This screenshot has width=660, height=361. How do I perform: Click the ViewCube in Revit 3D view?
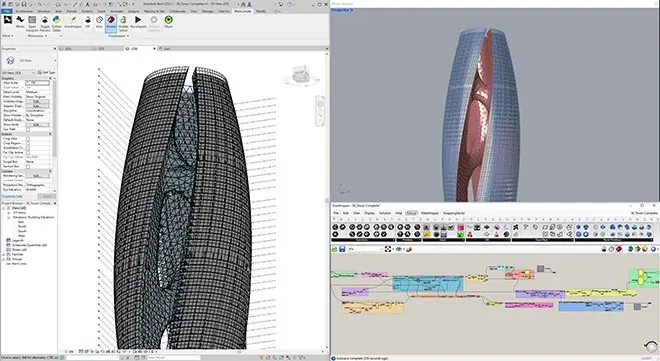(x=301, y=75)
